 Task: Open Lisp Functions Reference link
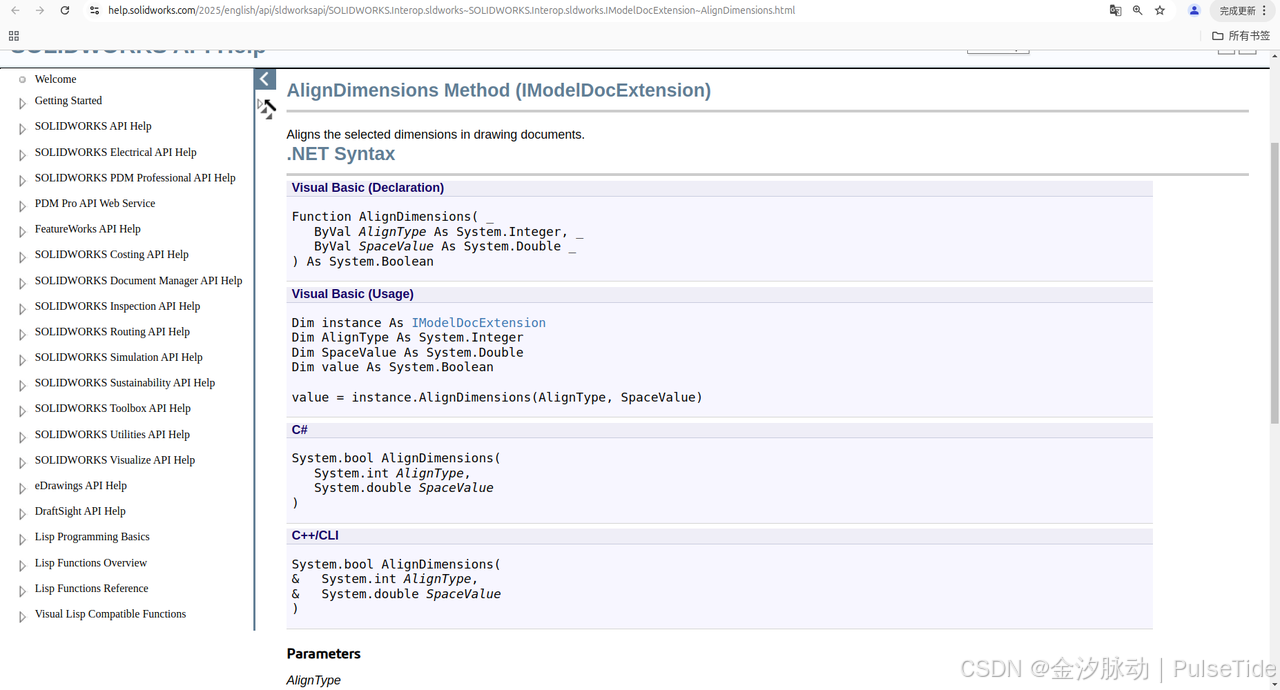[x=91, y=589]
